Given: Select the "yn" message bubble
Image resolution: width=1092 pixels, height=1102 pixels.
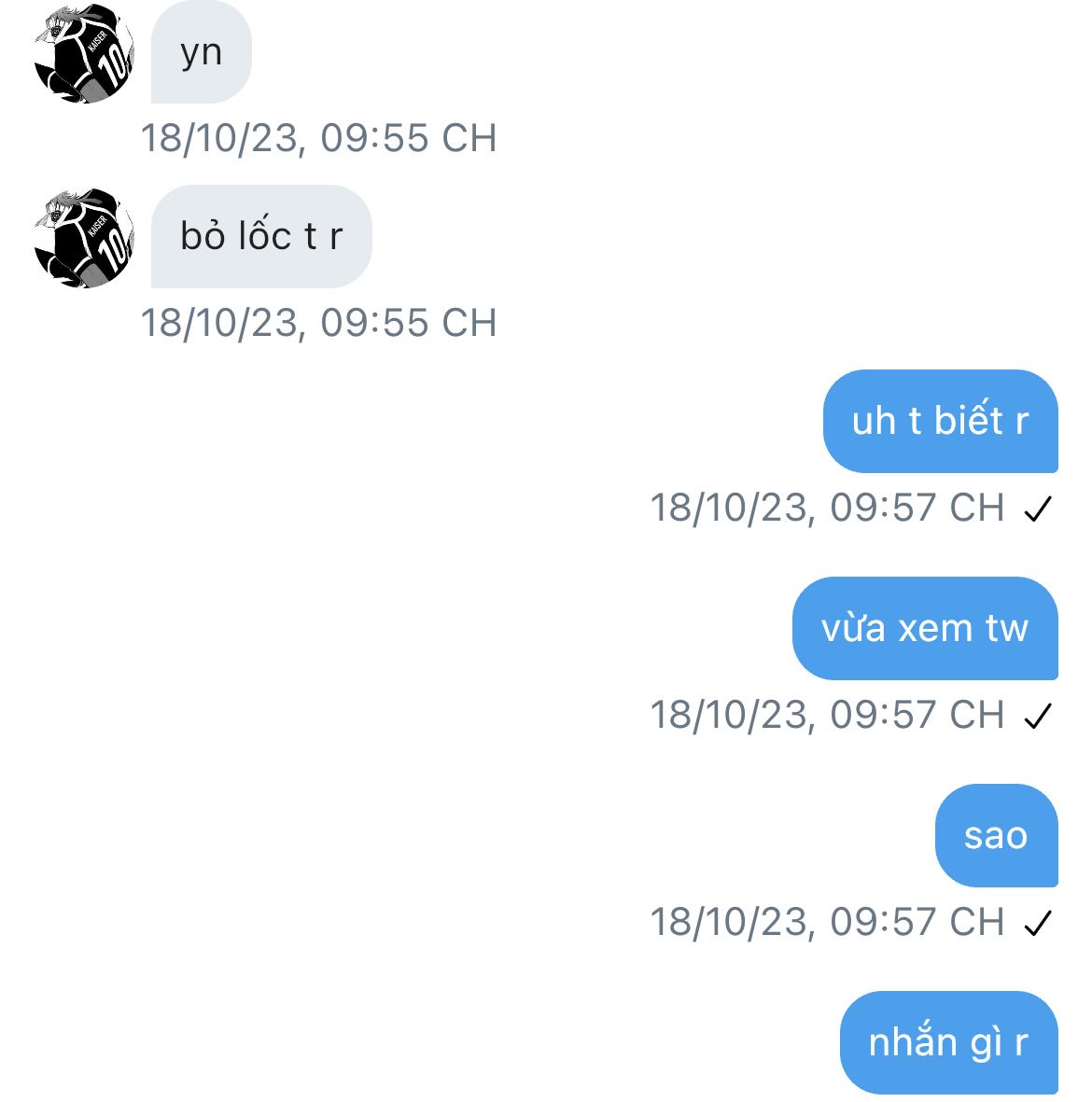Looking at the screenshot, I should coord(201,52).
